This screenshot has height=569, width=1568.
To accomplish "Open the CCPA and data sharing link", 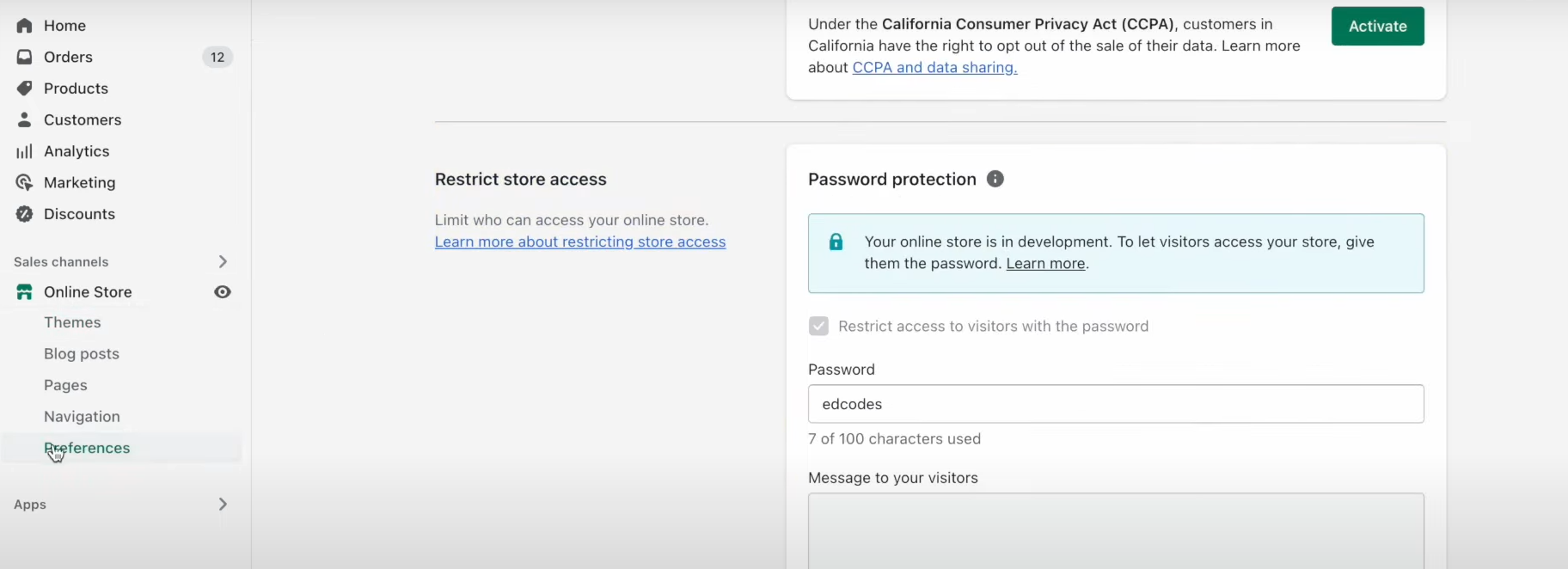I will click(x=934, y=67).
